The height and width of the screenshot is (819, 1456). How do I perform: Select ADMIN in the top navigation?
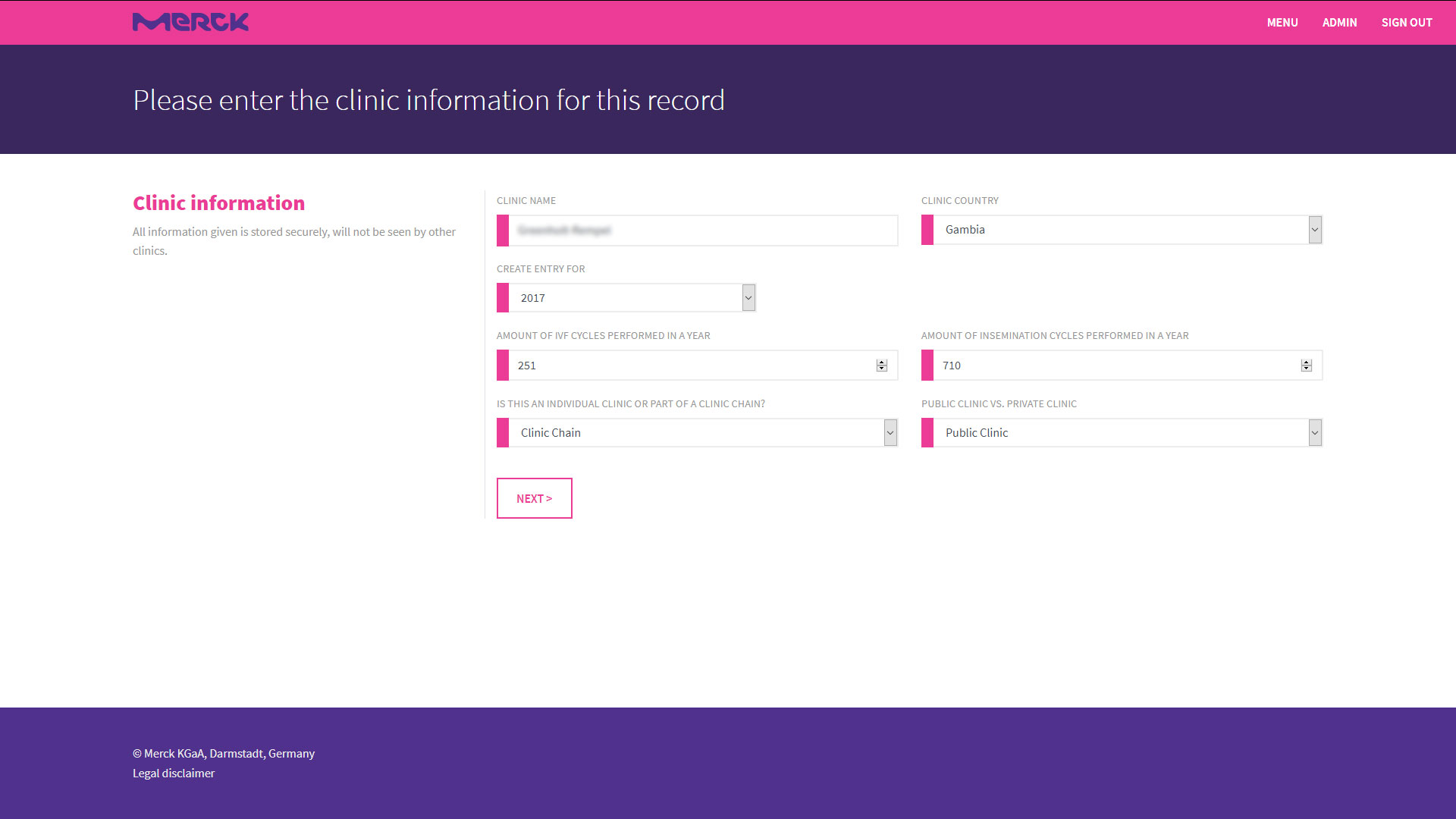[1339, 22]
